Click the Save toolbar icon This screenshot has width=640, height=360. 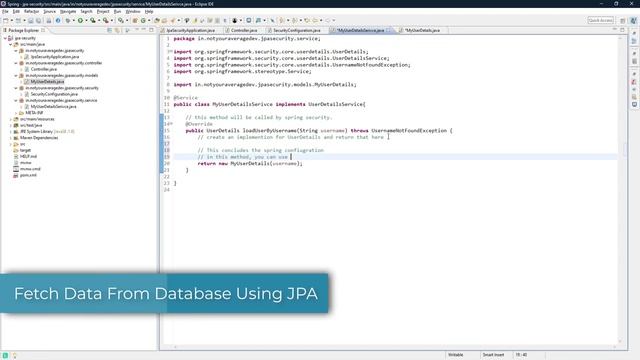(31, 20)
